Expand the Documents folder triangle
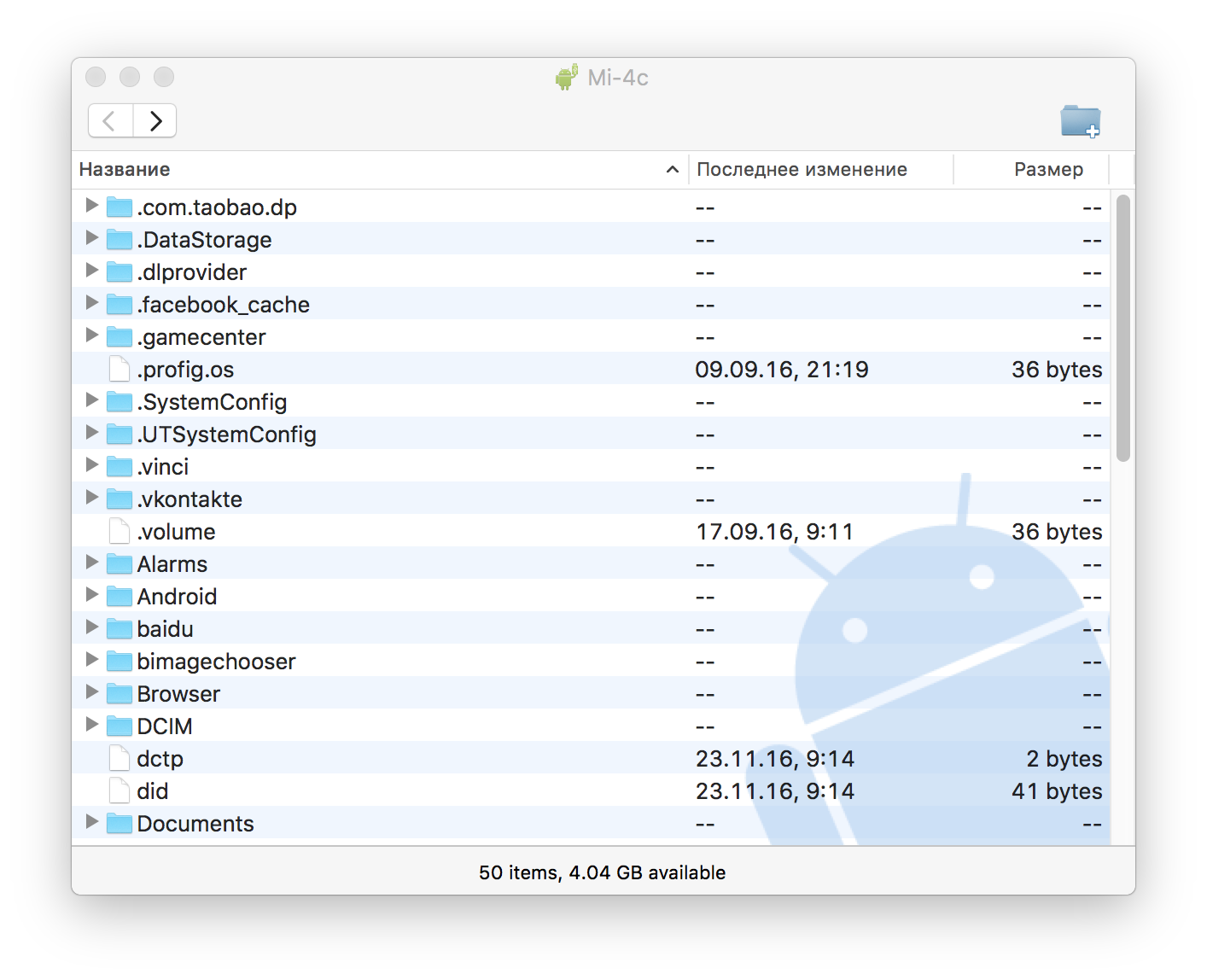The width and height of the screenshot is (1207, 980). click(x=92, y=822)
